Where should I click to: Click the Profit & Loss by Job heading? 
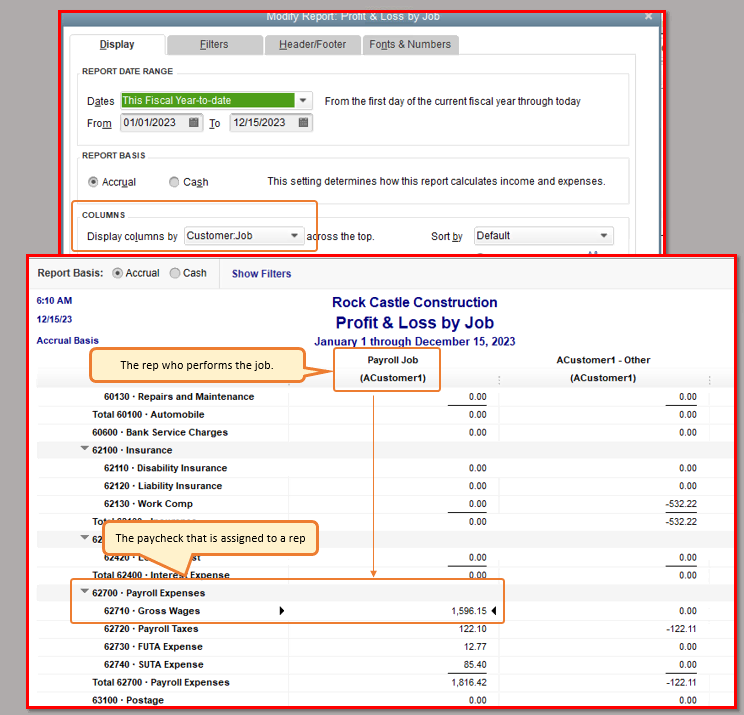415,323
